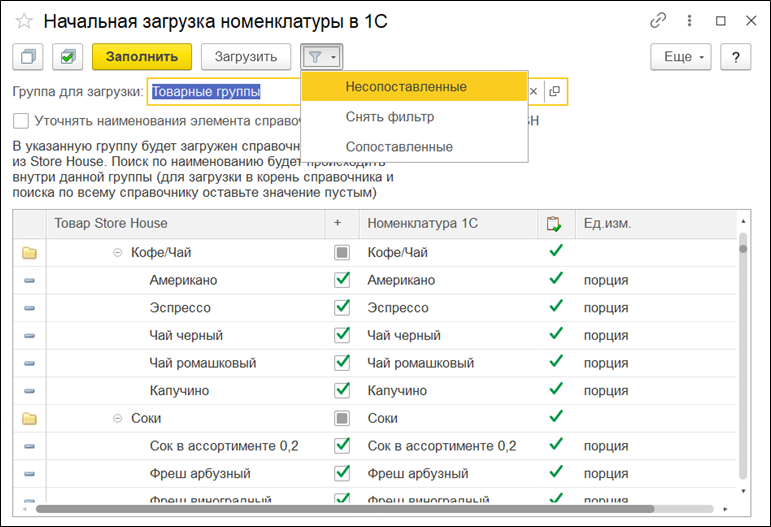Choose Снять фильтр from menu
This screenshot has height=527, width=771.
click(x=390, y=117)
